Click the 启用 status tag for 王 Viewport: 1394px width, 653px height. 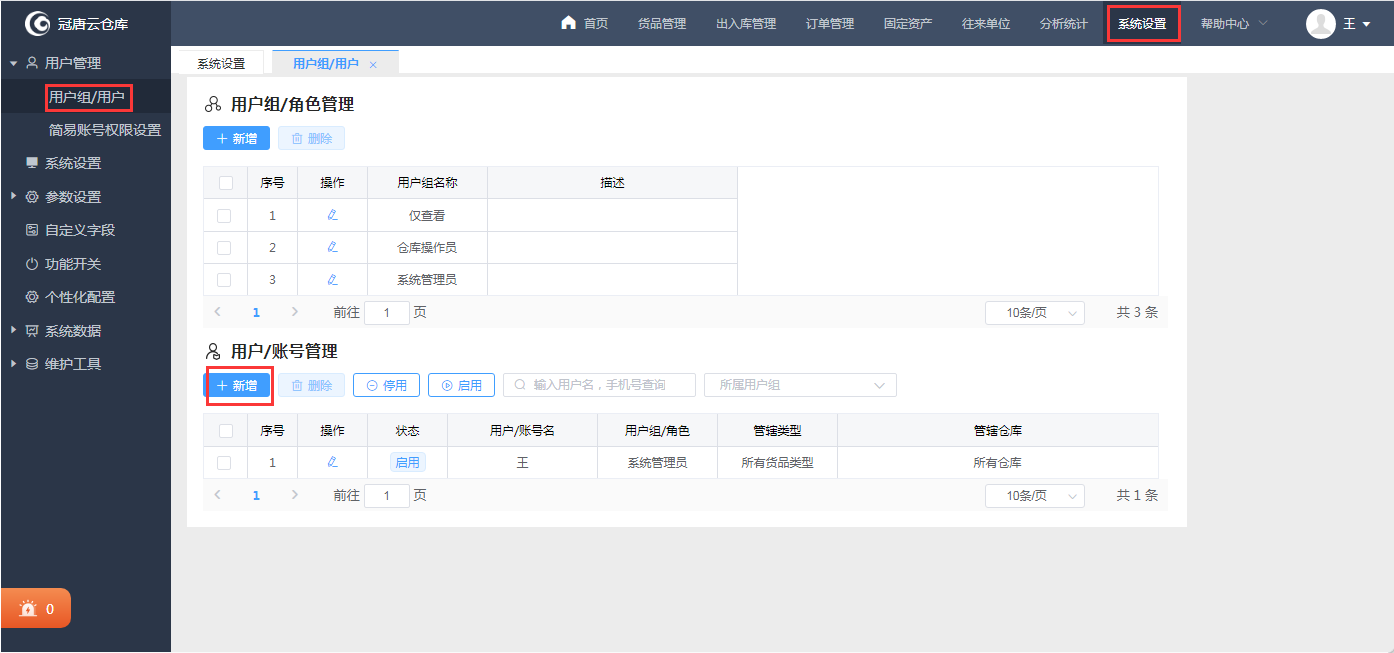(408, 462)
